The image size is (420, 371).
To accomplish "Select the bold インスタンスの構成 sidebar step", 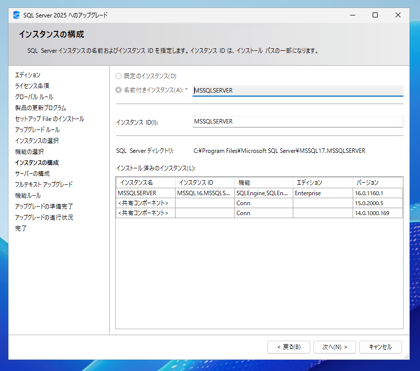I will pyautogui.click(x=37, y=163).
